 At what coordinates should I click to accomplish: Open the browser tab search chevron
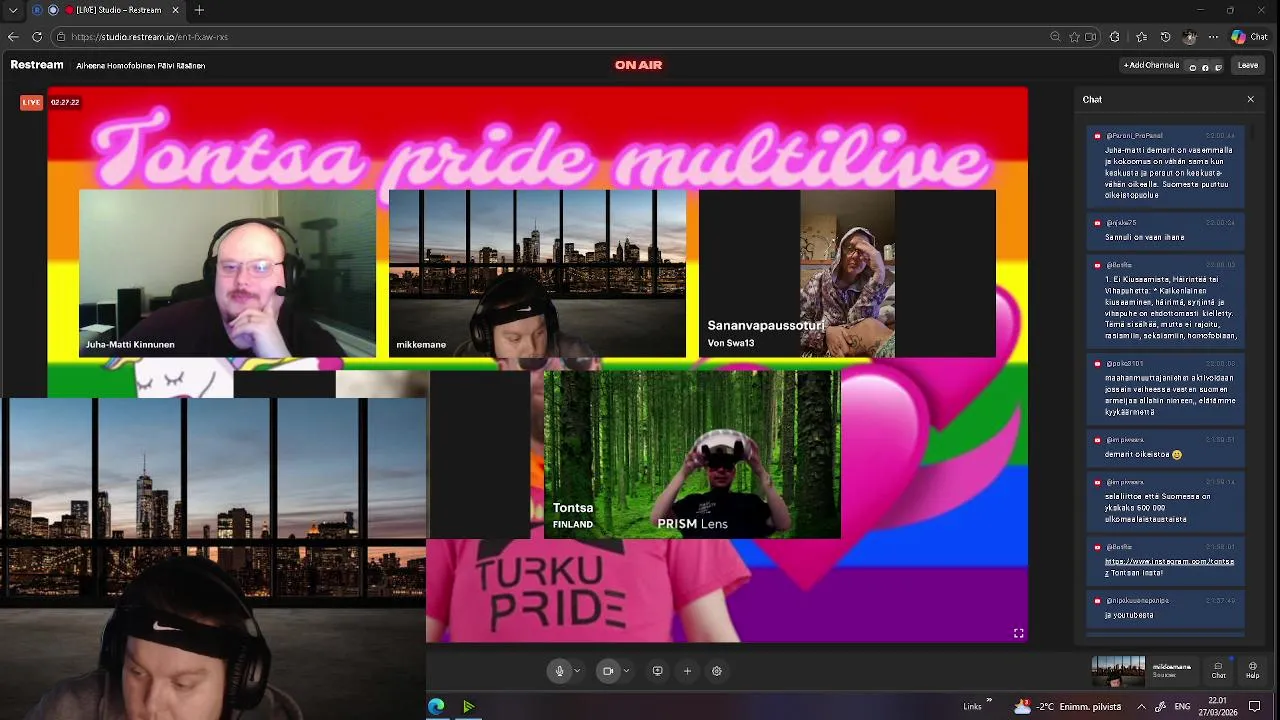[13, 10]
